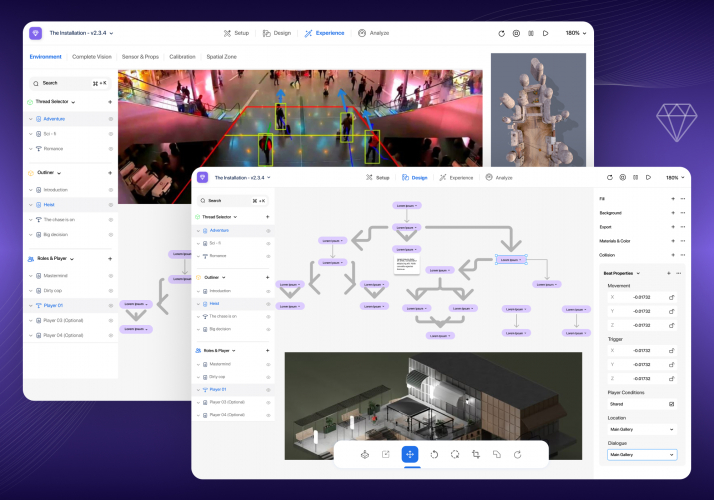Open the more options menu for Background
Viewport: 714px width, 500px height.
[683, 213]
